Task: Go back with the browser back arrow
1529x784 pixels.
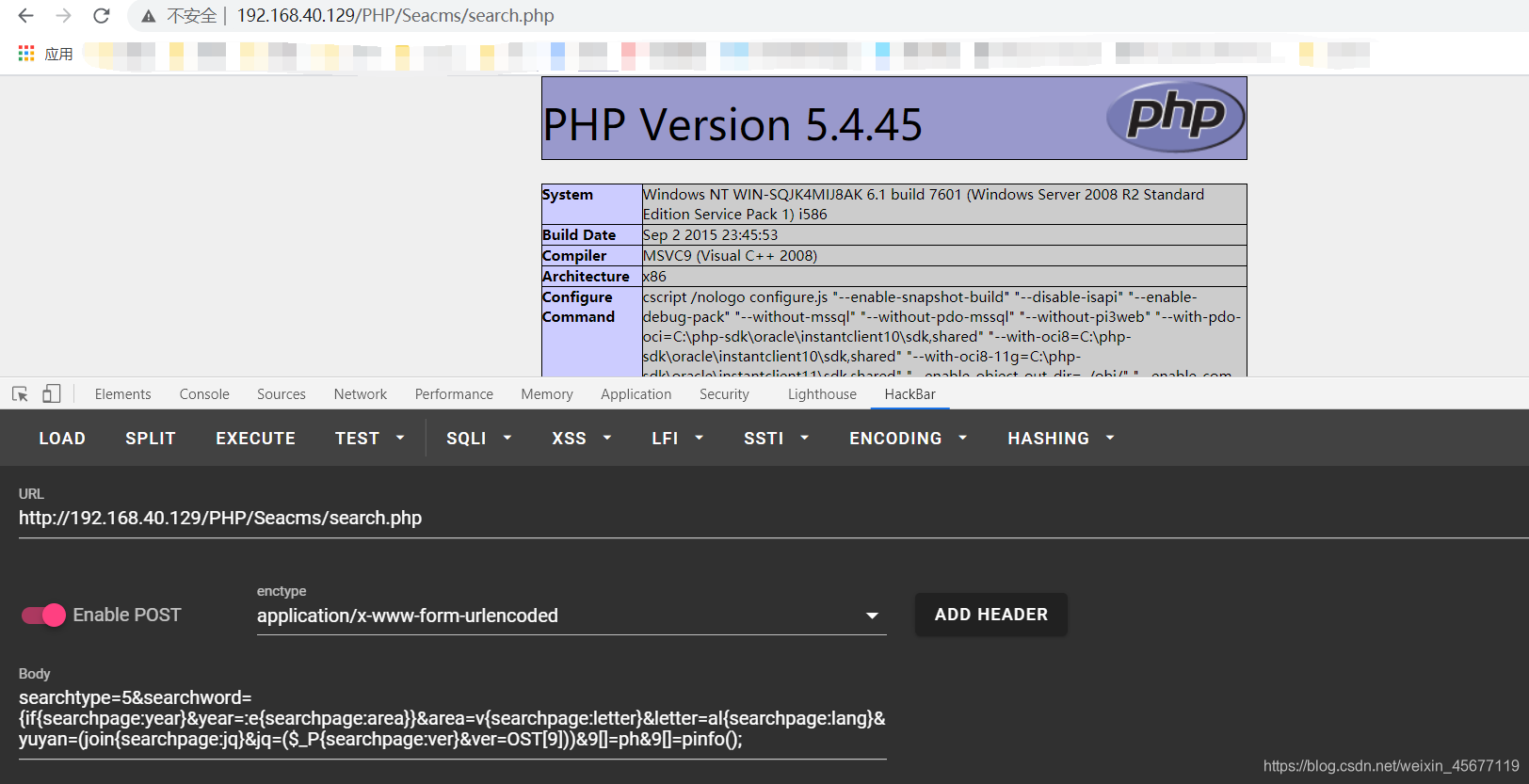Action: click(25, 15)
